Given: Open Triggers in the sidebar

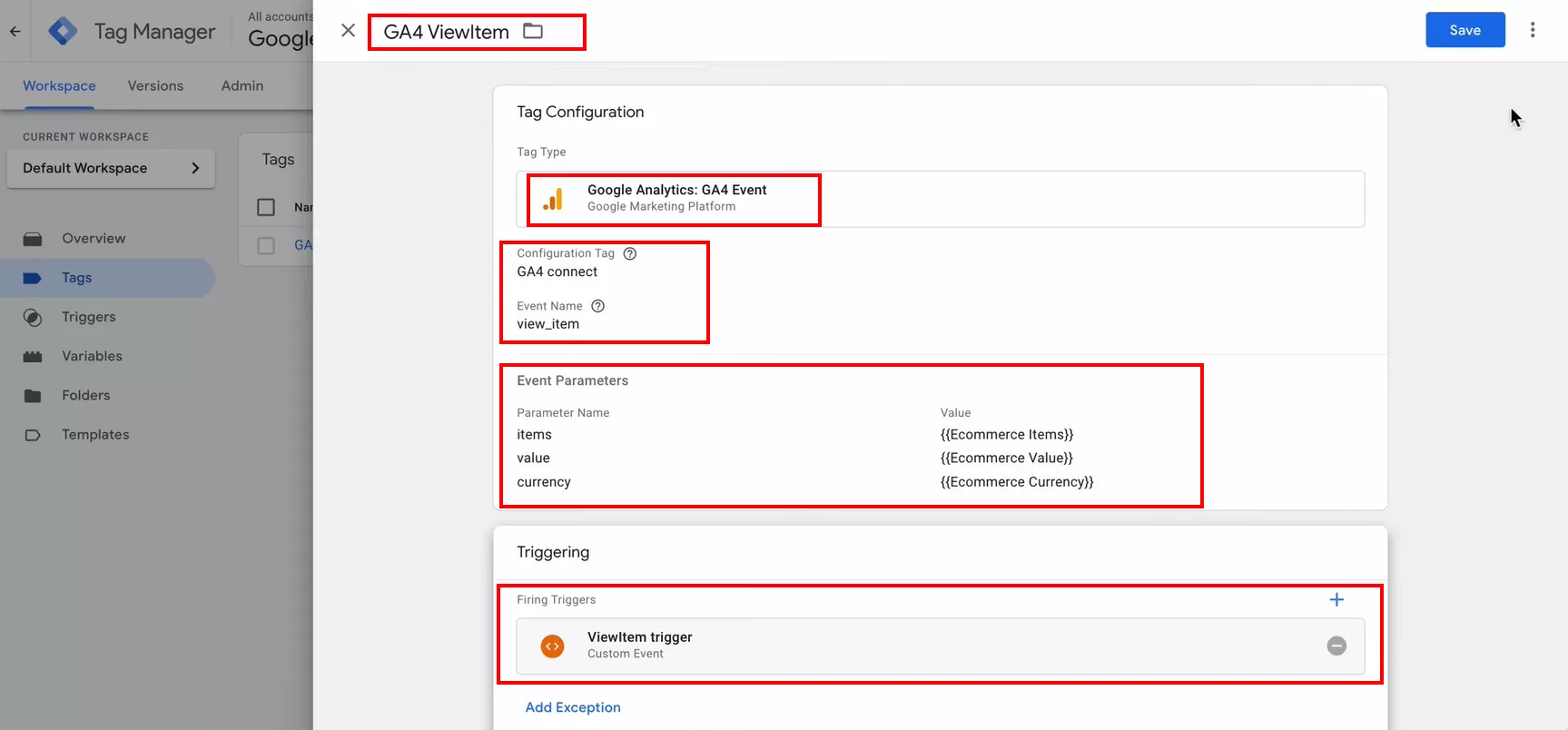Looking at the screenshot, I should pyautogui.click(x=89, y=317).
